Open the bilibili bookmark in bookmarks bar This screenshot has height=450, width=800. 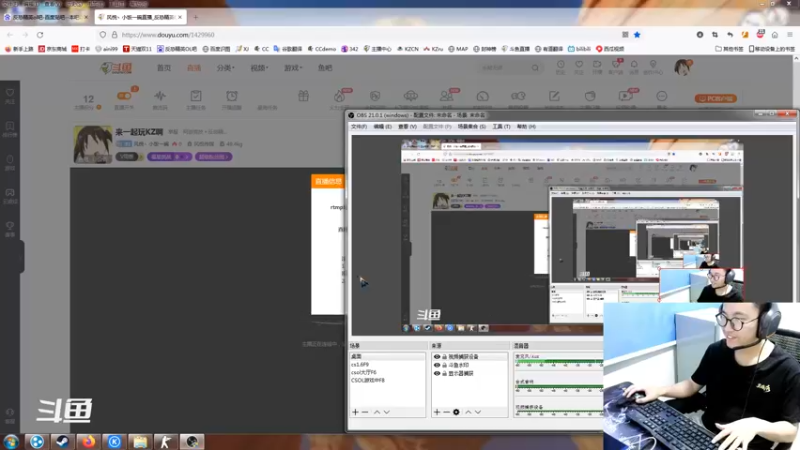tap(580, 49)
